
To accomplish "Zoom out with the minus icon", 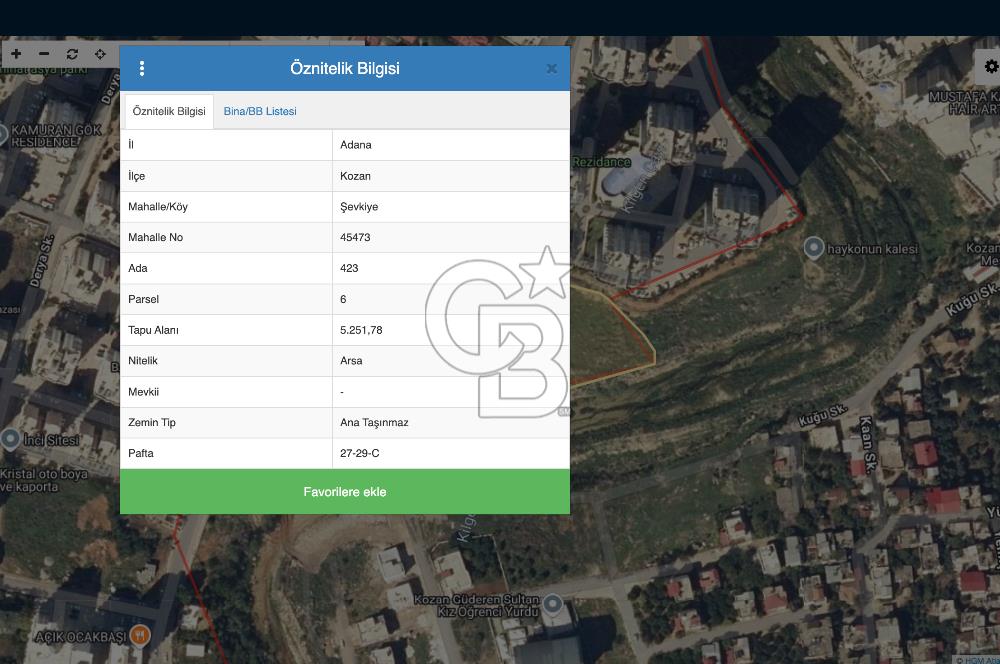I will (44, 54).
